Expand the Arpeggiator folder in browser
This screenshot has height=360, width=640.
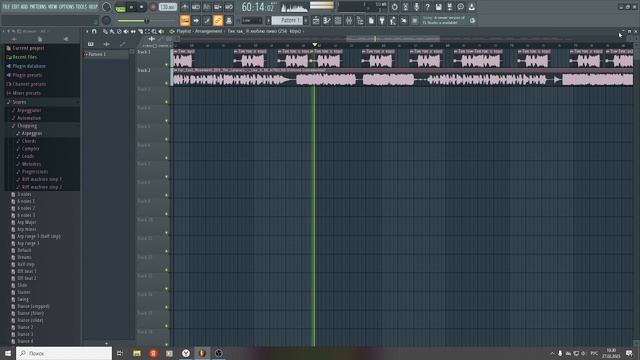click(x=29, y=111)
